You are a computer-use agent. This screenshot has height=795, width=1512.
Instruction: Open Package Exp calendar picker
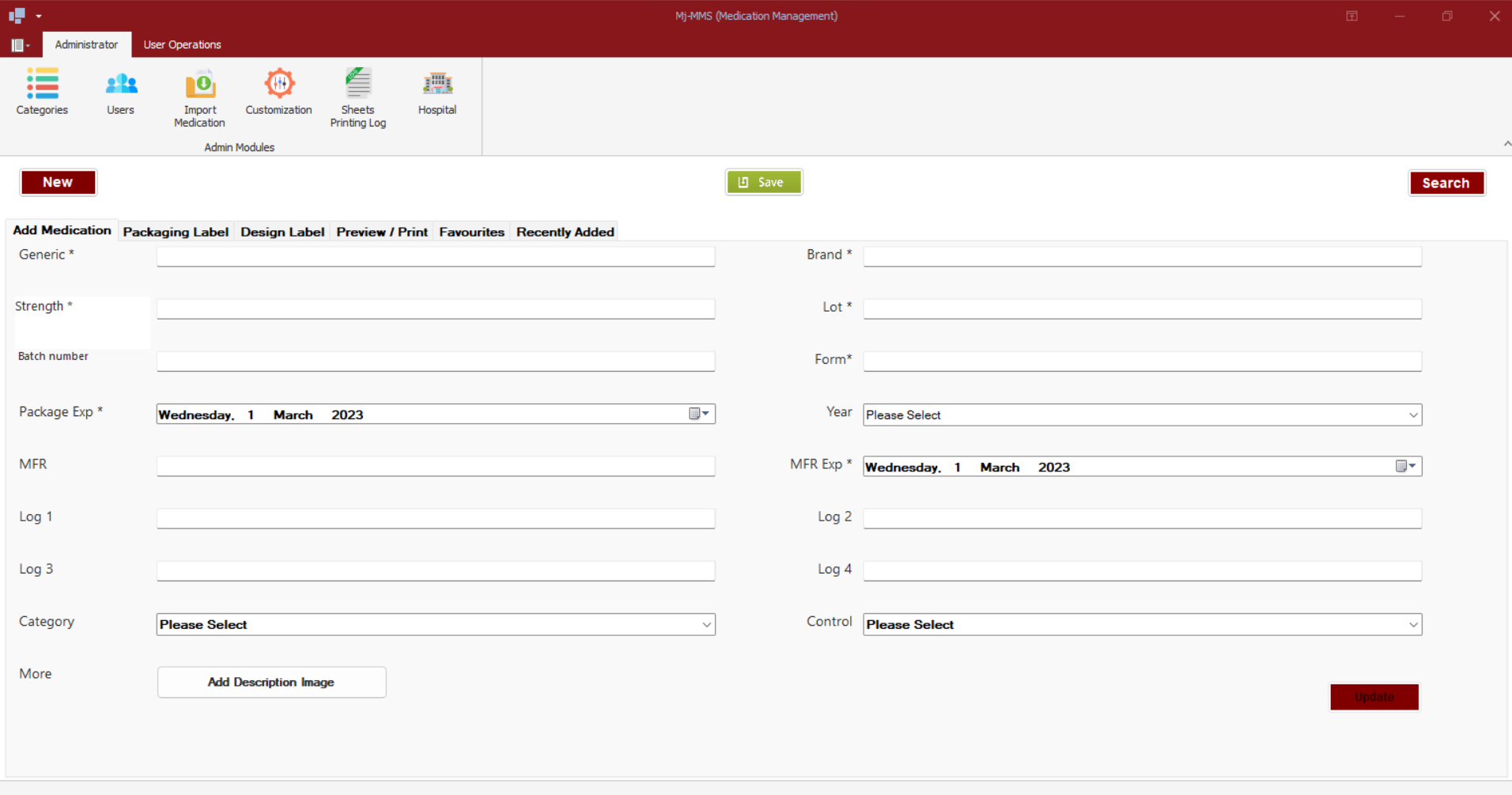click(x=699, y=414)
